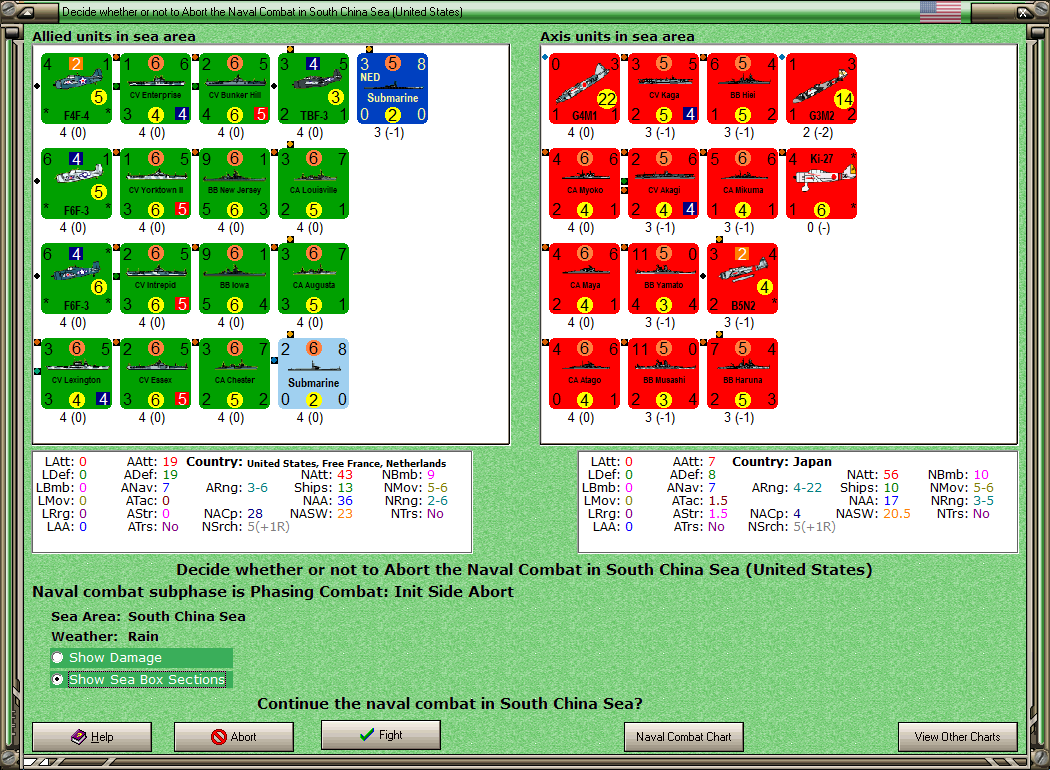Select the light blue Submarine counter
This screenshot has height=770, width=1050.
coord(313,374)
